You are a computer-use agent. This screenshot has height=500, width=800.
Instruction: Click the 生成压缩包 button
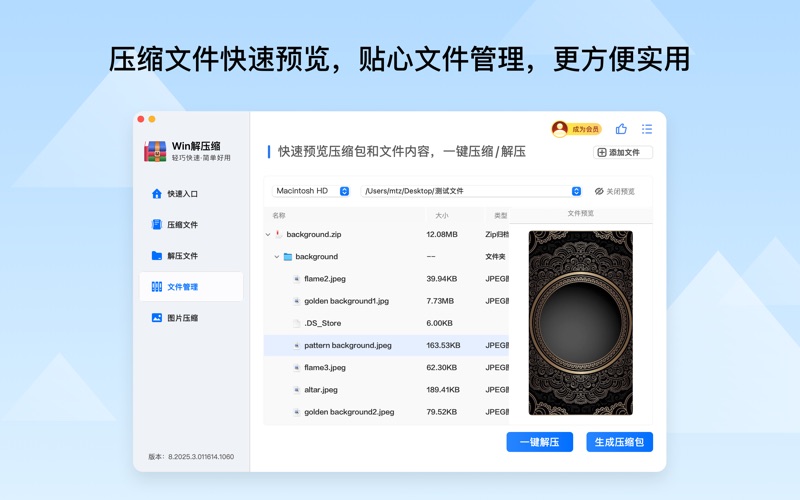click(x=619, y=442)
